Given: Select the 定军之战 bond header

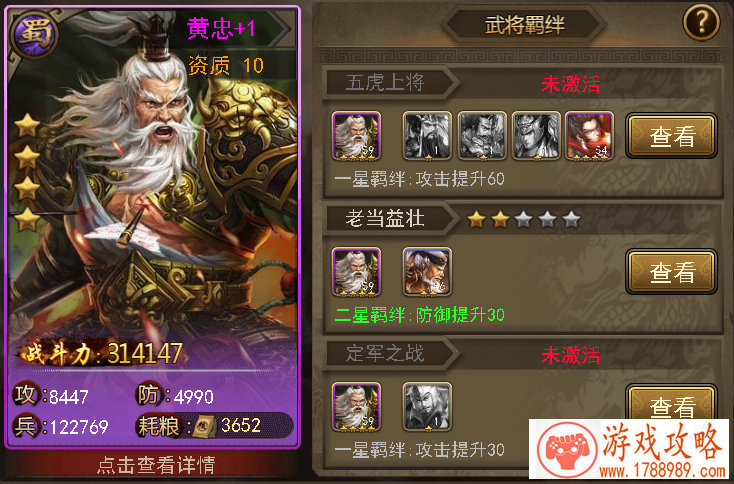Looking at the screenshot, I should point(386,353).
